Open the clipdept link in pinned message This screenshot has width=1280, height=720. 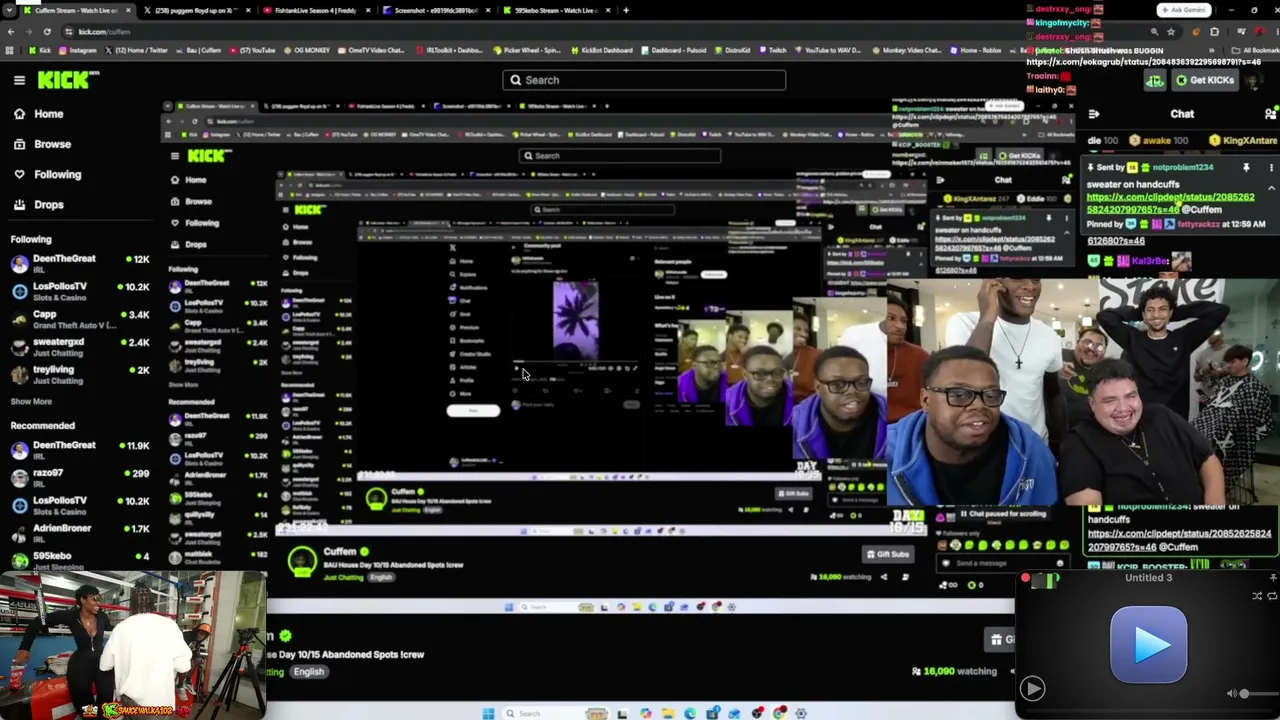click(1170, 203)
